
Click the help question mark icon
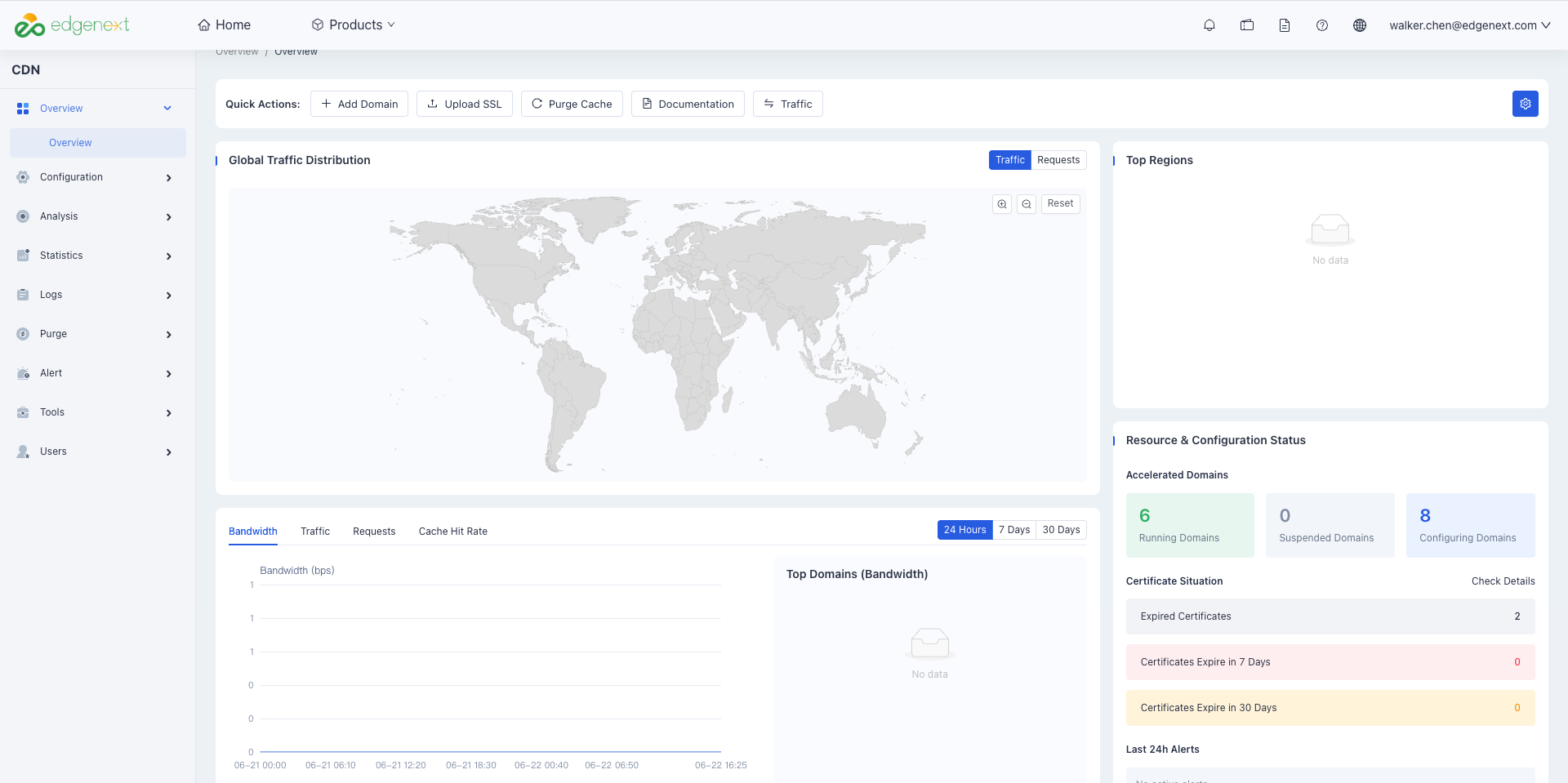(1322, 25)
